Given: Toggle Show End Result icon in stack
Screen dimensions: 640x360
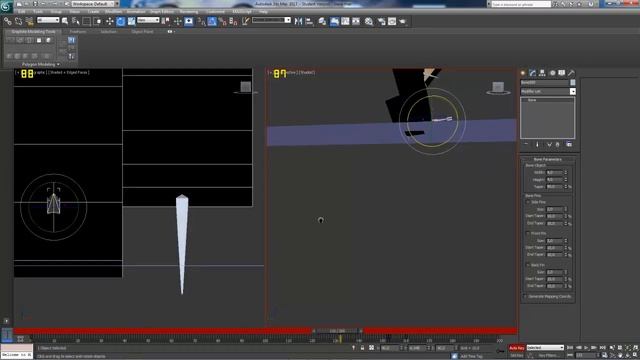Looking at the screenshot, I should click(537, 144).
